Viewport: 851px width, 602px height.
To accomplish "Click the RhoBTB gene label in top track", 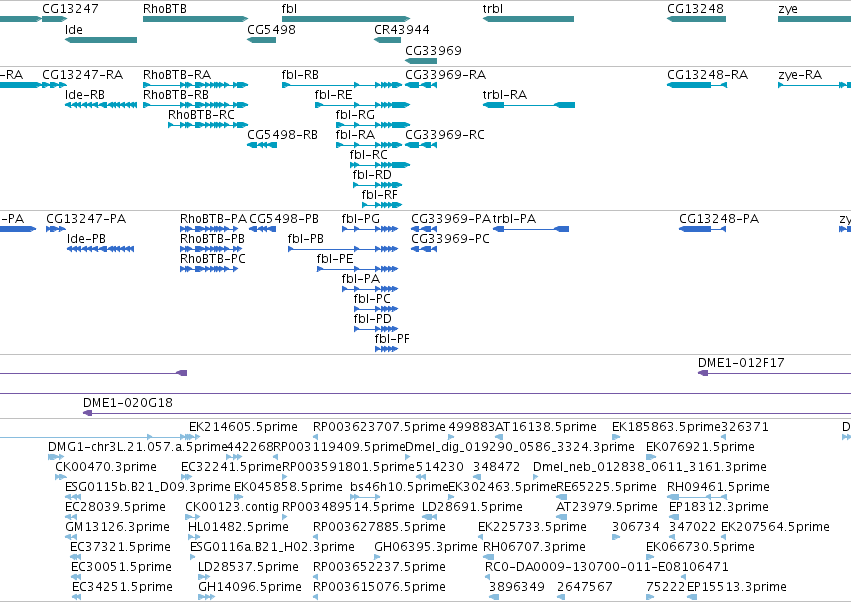I will tap(164, 9).
